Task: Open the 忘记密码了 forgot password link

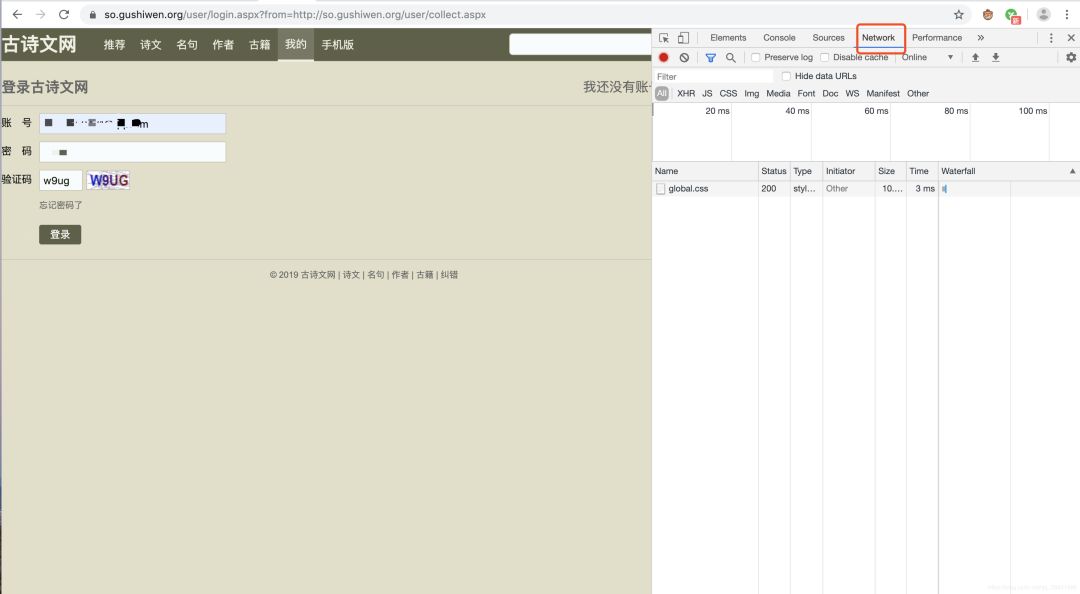Action: (x=61, y=205)
